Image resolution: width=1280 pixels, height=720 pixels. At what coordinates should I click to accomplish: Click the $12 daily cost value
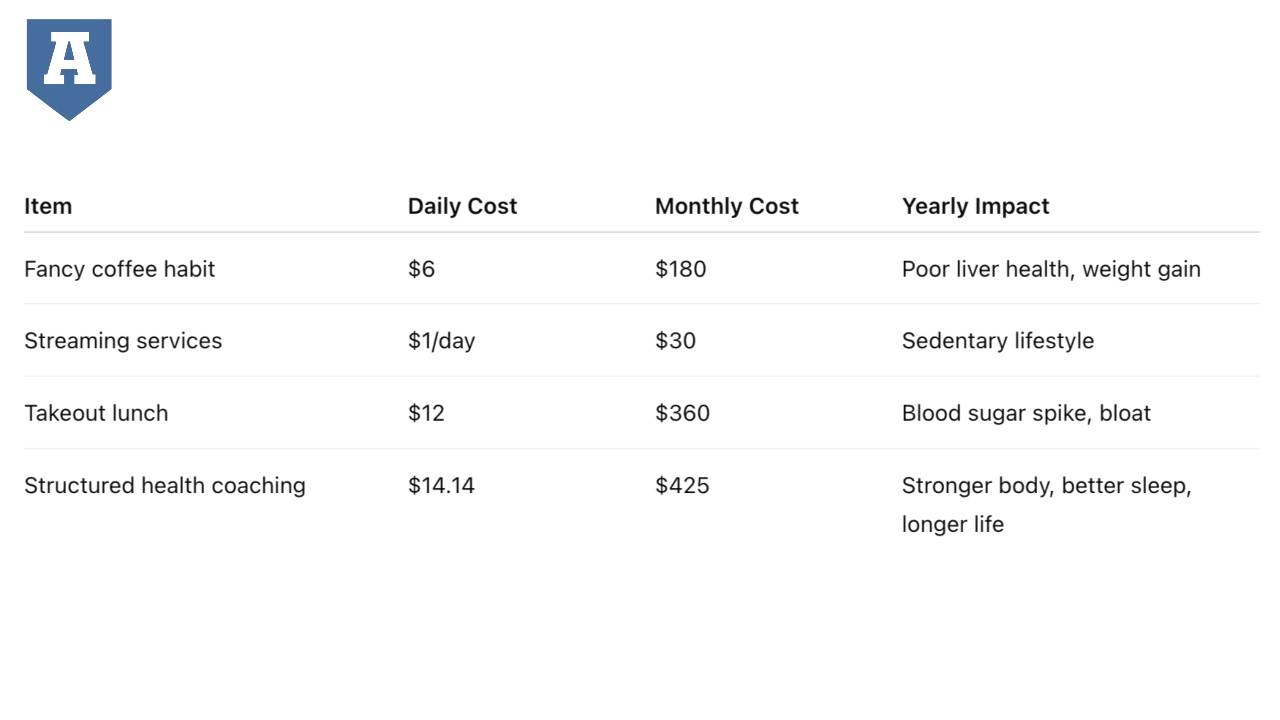click(426, 413)
